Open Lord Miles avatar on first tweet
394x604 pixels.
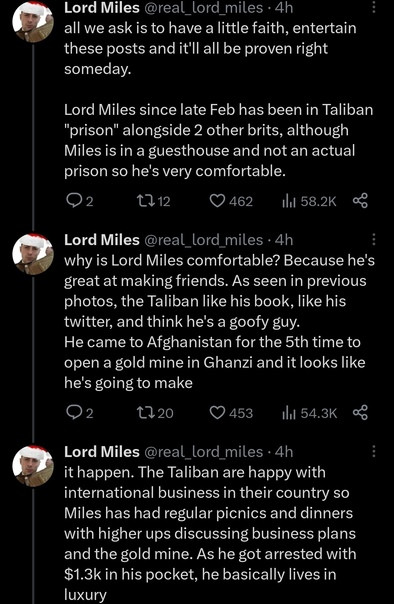click(x=33, y=22)
